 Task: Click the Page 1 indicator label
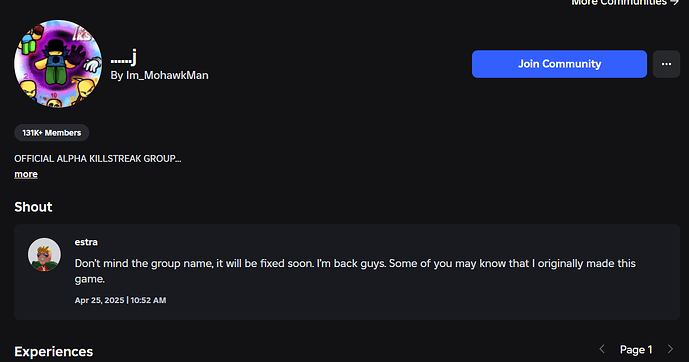636,350
